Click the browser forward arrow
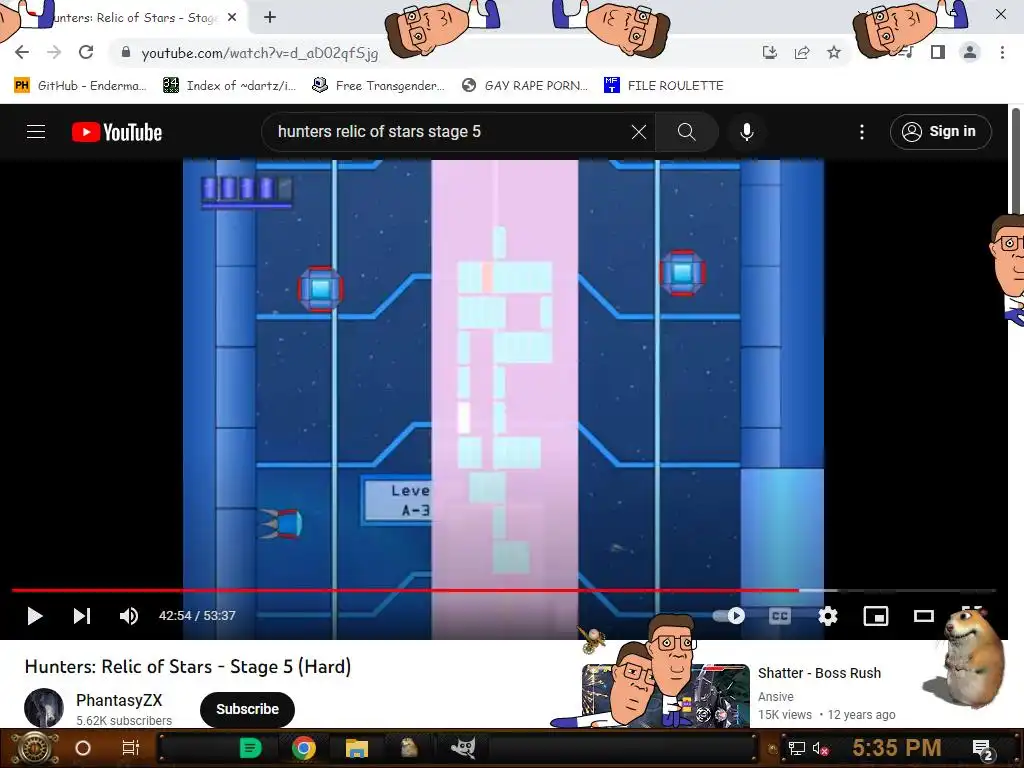Screen dimensions: 1024x768 tap(54, 52)
